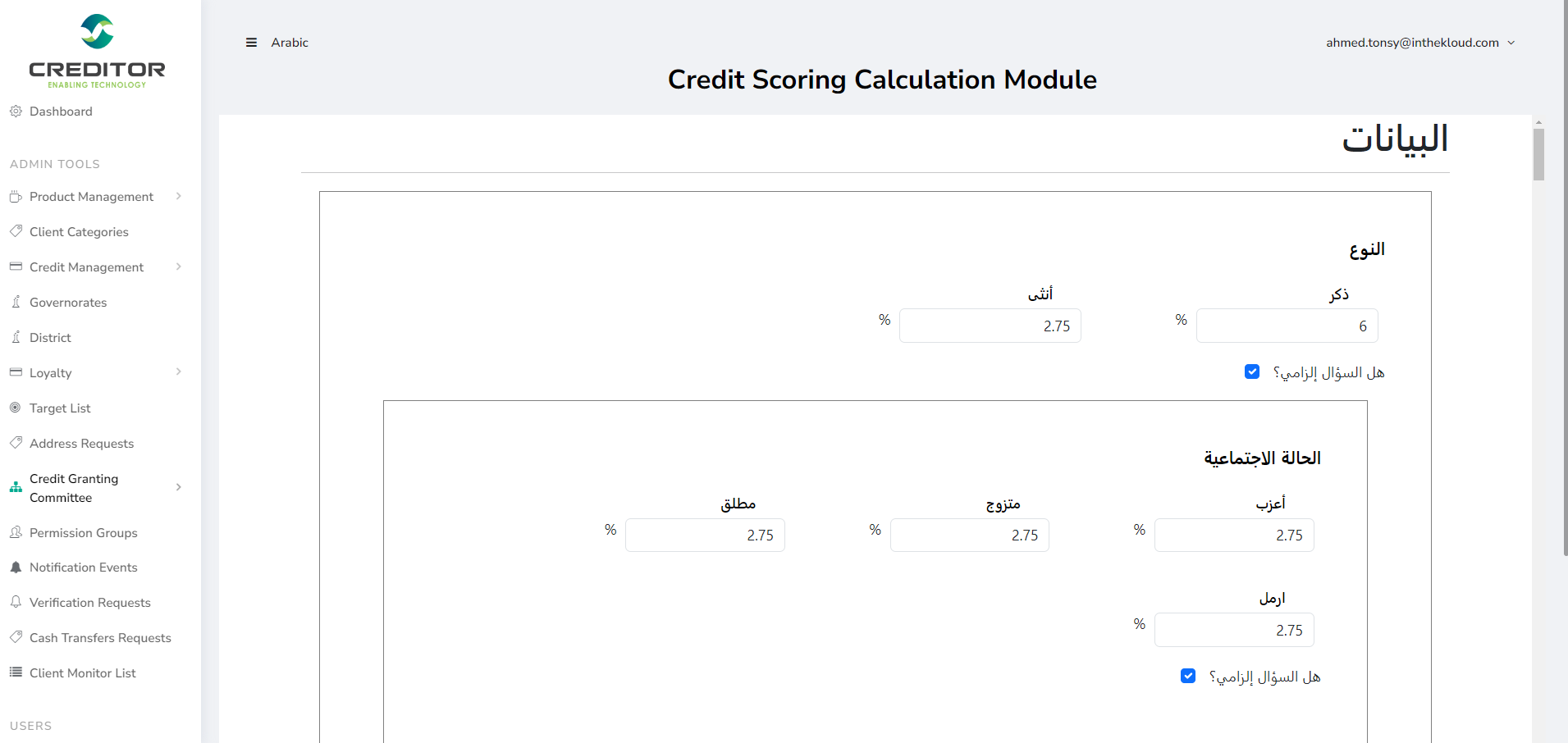
Task: Toggle the mandatory checkbox under marital status
Action: coord(1188,677)
